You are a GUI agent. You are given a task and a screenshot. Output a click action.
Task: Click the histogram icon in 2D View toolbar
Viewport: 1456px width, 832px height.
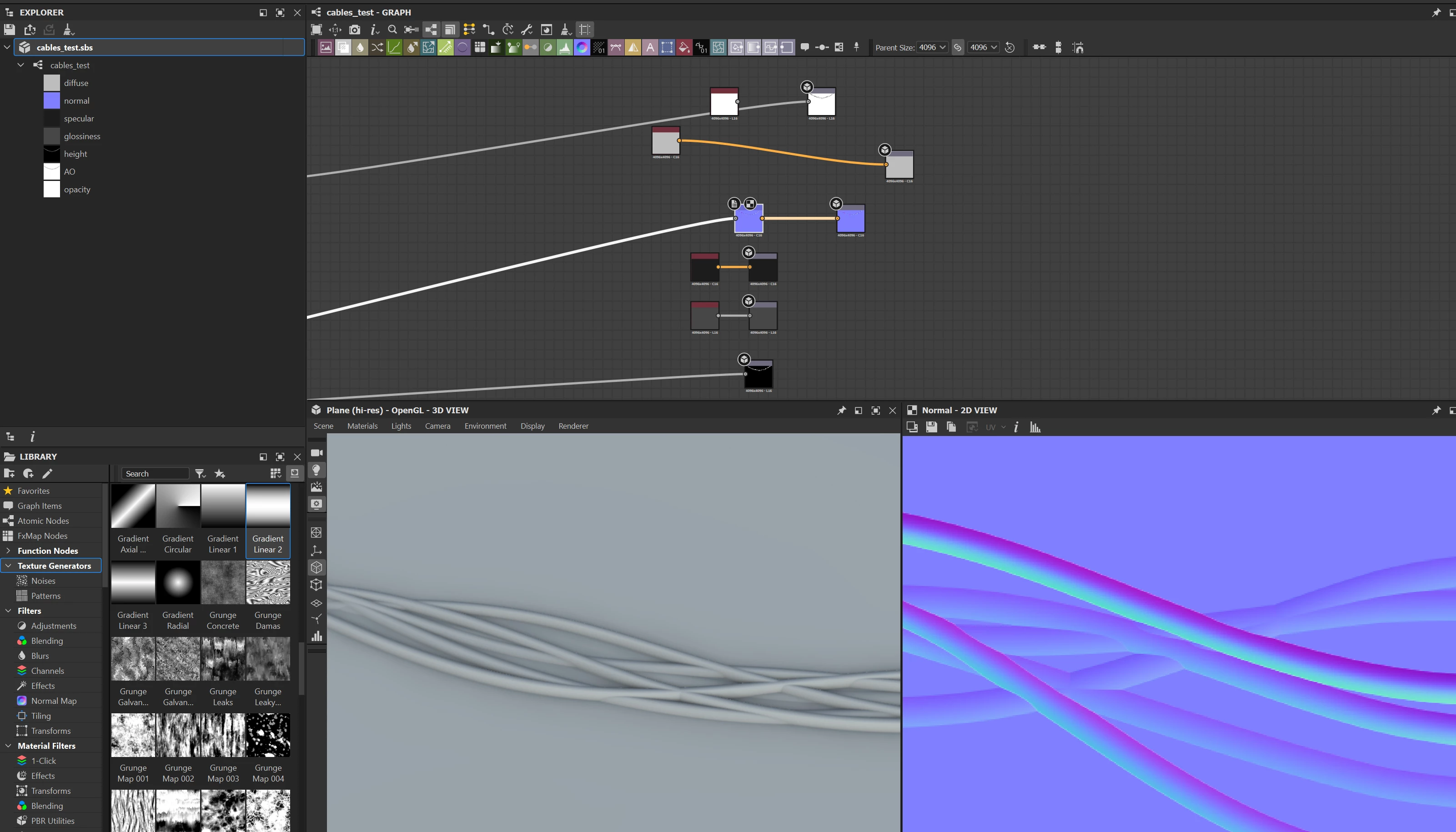tap(1035, 427)
